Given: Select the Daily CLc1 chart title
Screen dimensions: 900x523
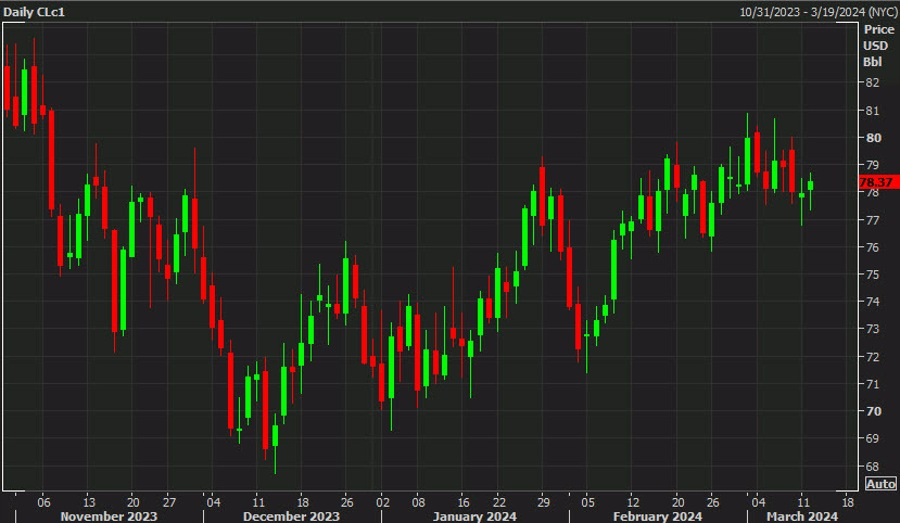Looking at the screenshot, I should tap(34, 11).
